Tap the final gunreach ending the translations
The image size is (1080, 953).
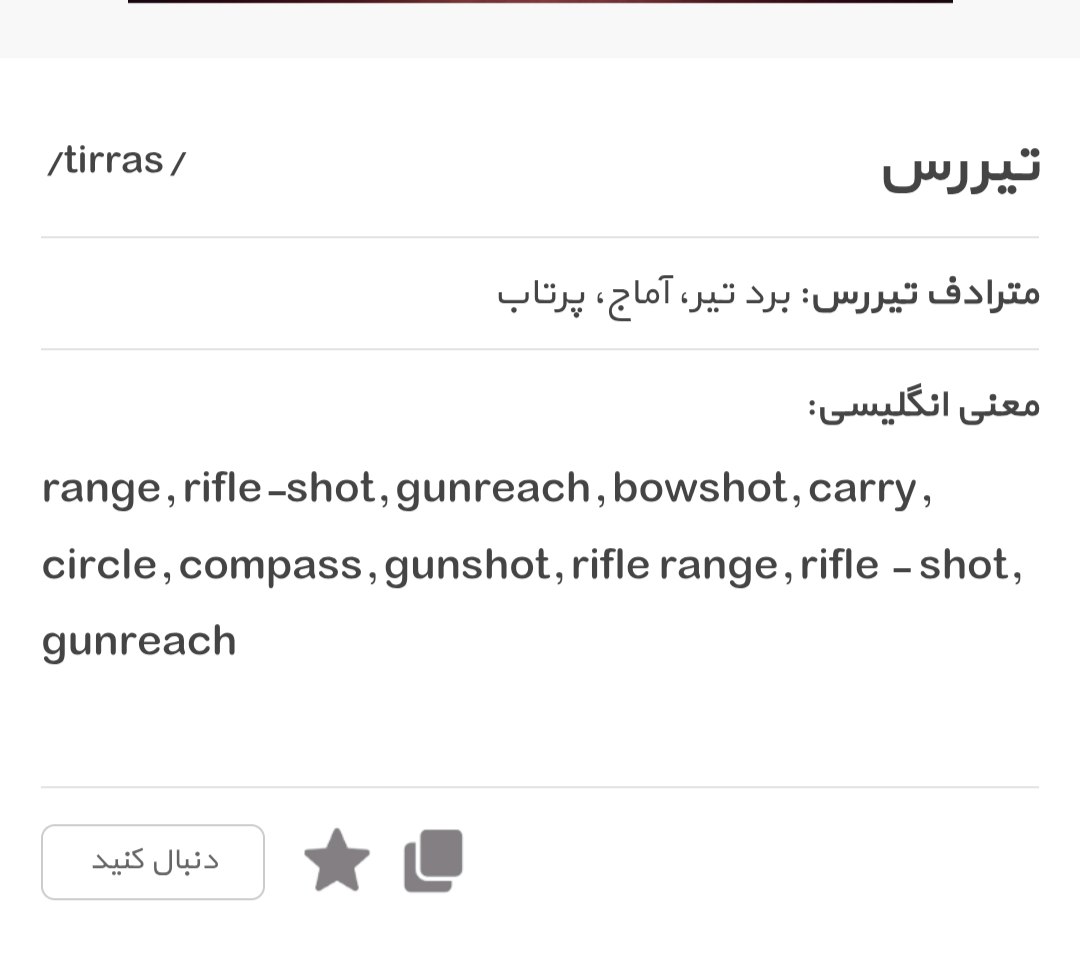pyautogui.click(x=139, y=642)
